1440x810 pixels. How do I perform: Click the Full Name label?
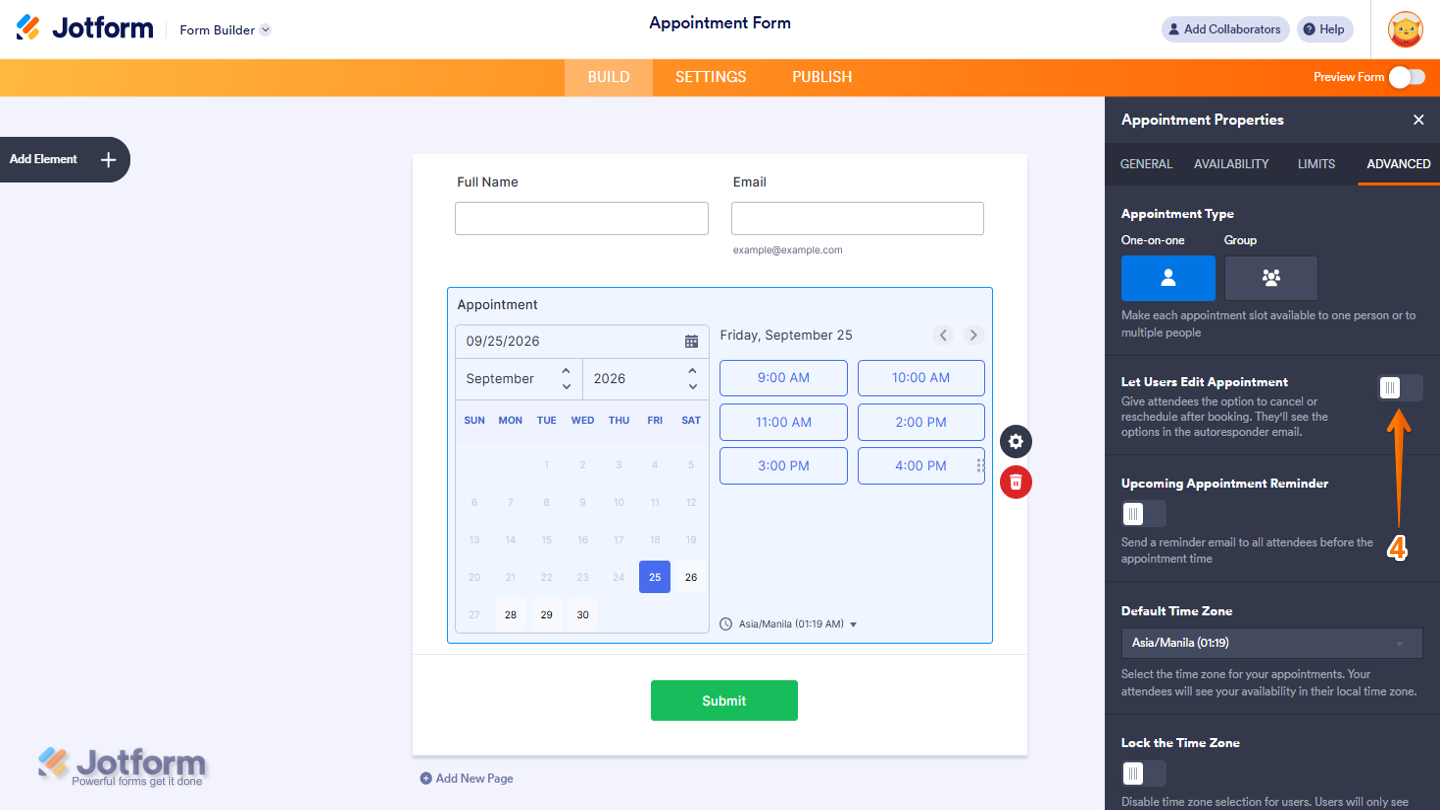coord(487,182)
